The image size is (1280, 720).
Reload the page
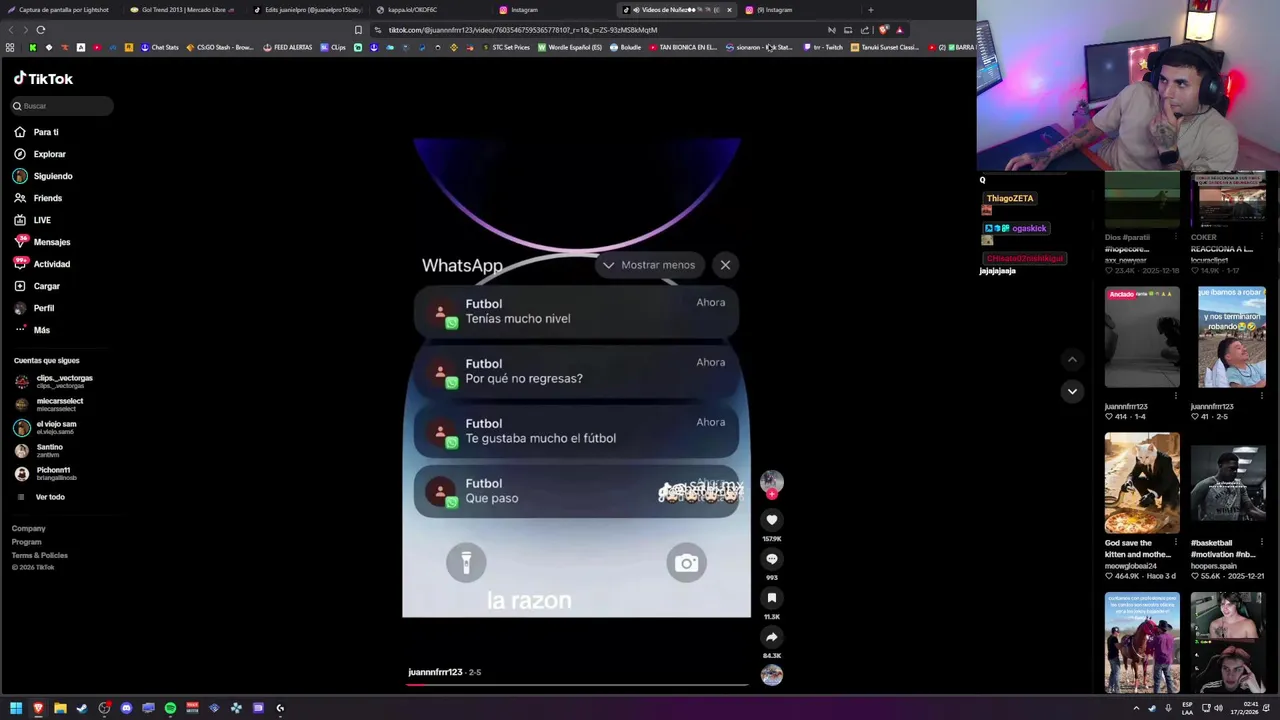40,30
